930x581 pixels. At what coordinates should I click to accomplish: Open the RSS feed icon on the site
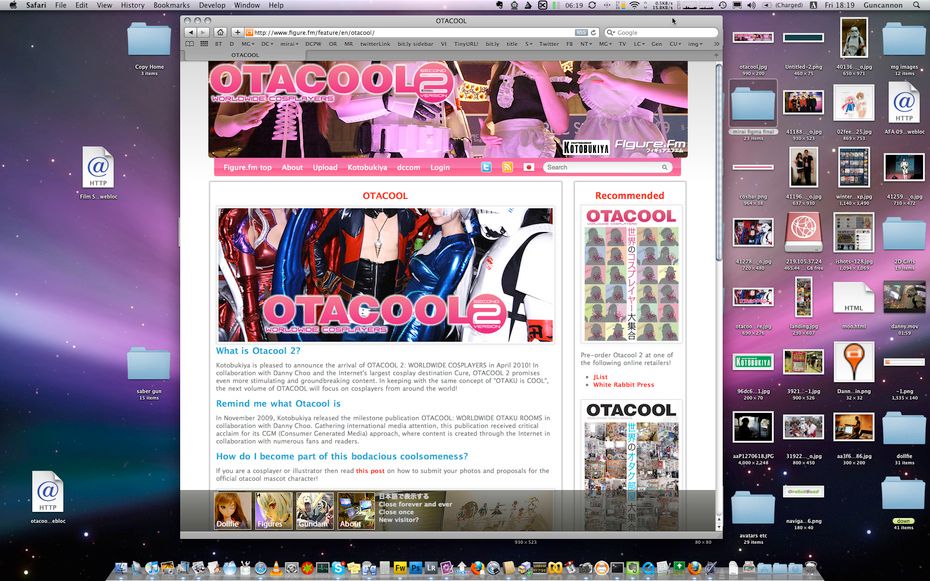507,167
